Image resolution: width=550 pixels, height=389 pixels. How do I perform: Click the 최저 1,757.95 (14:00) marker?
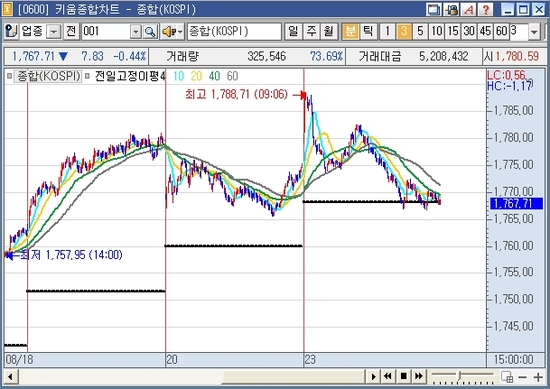71,255
